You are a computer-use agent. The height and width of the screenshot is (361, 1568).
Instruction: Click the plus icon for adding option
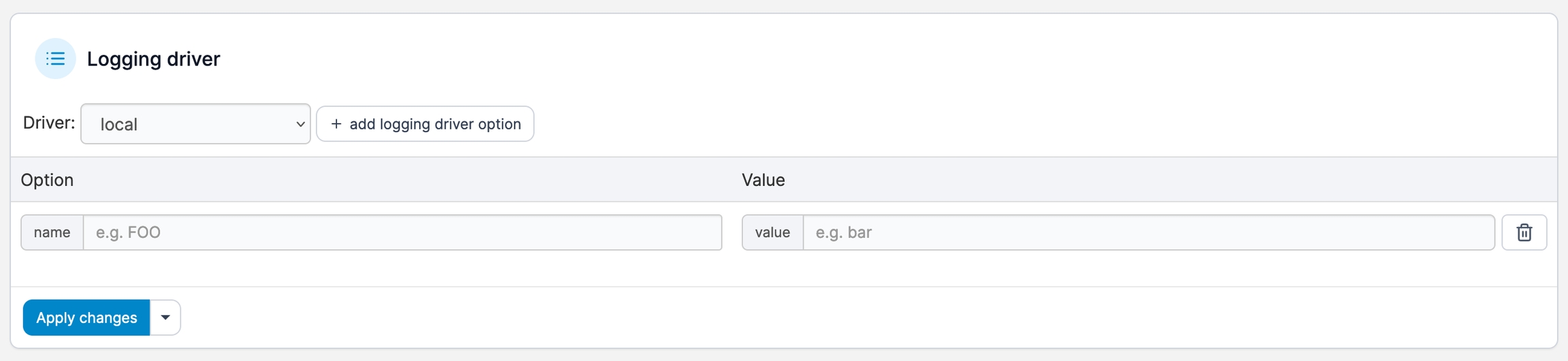coord(336,124)
